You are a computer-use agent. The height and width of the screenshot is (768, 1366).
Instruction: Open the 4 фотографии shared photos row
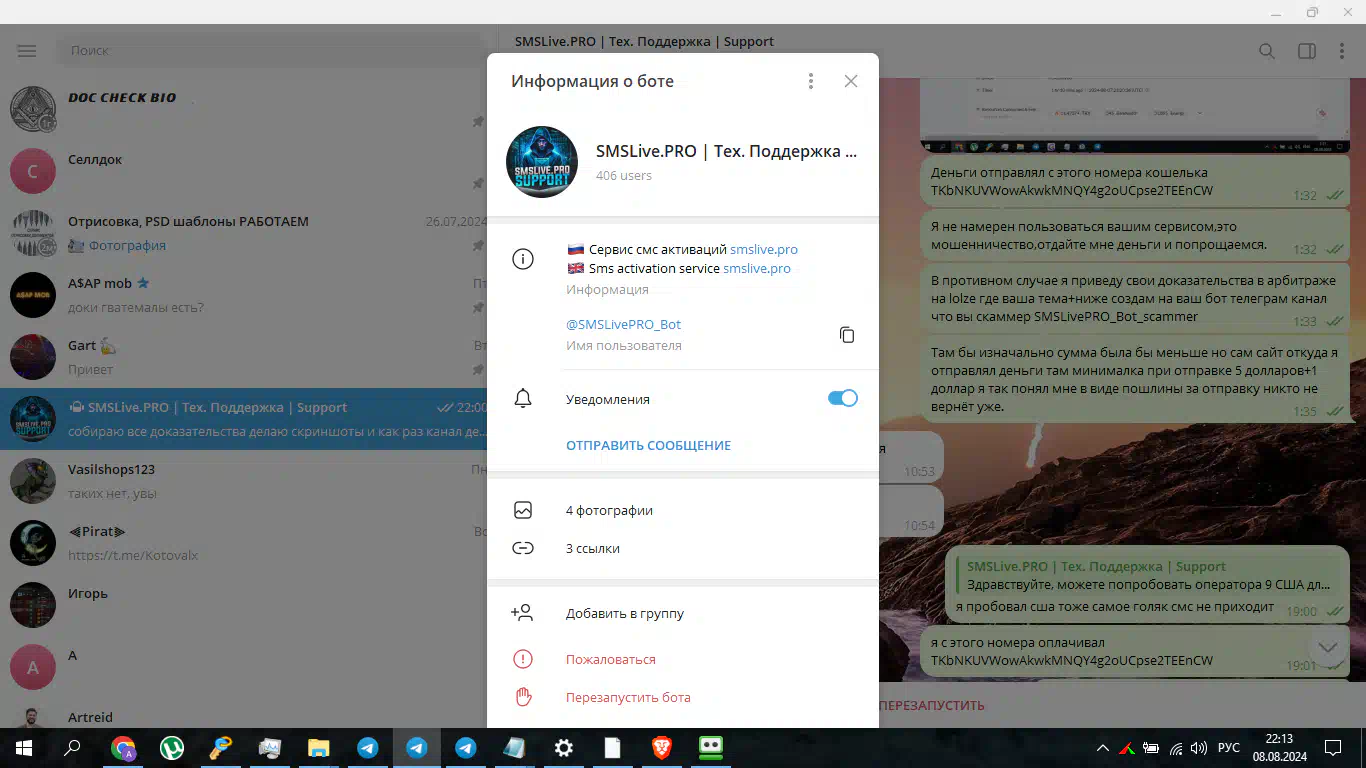[683, 510]
